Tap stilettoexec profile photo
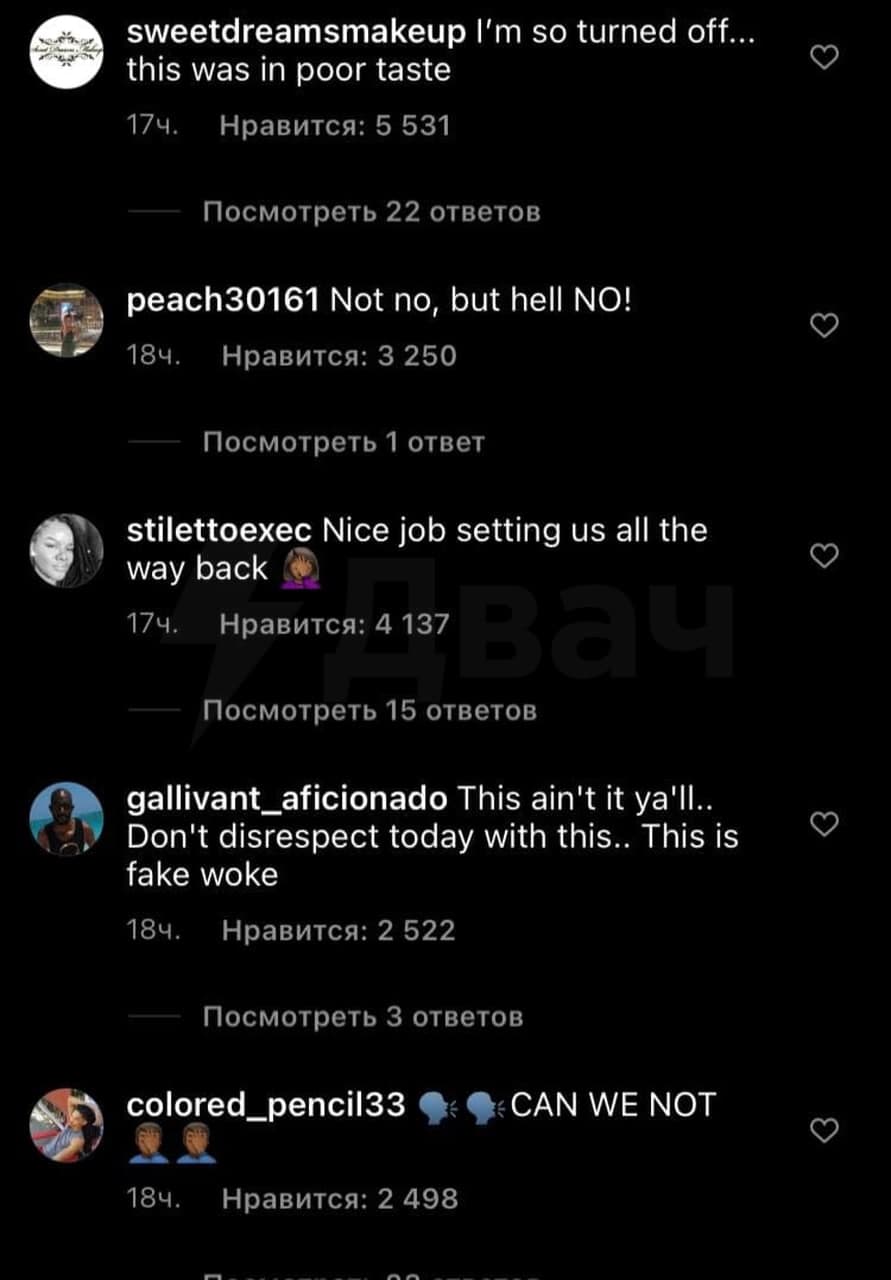Screen dimensions: 891x1280 [66, 551]
